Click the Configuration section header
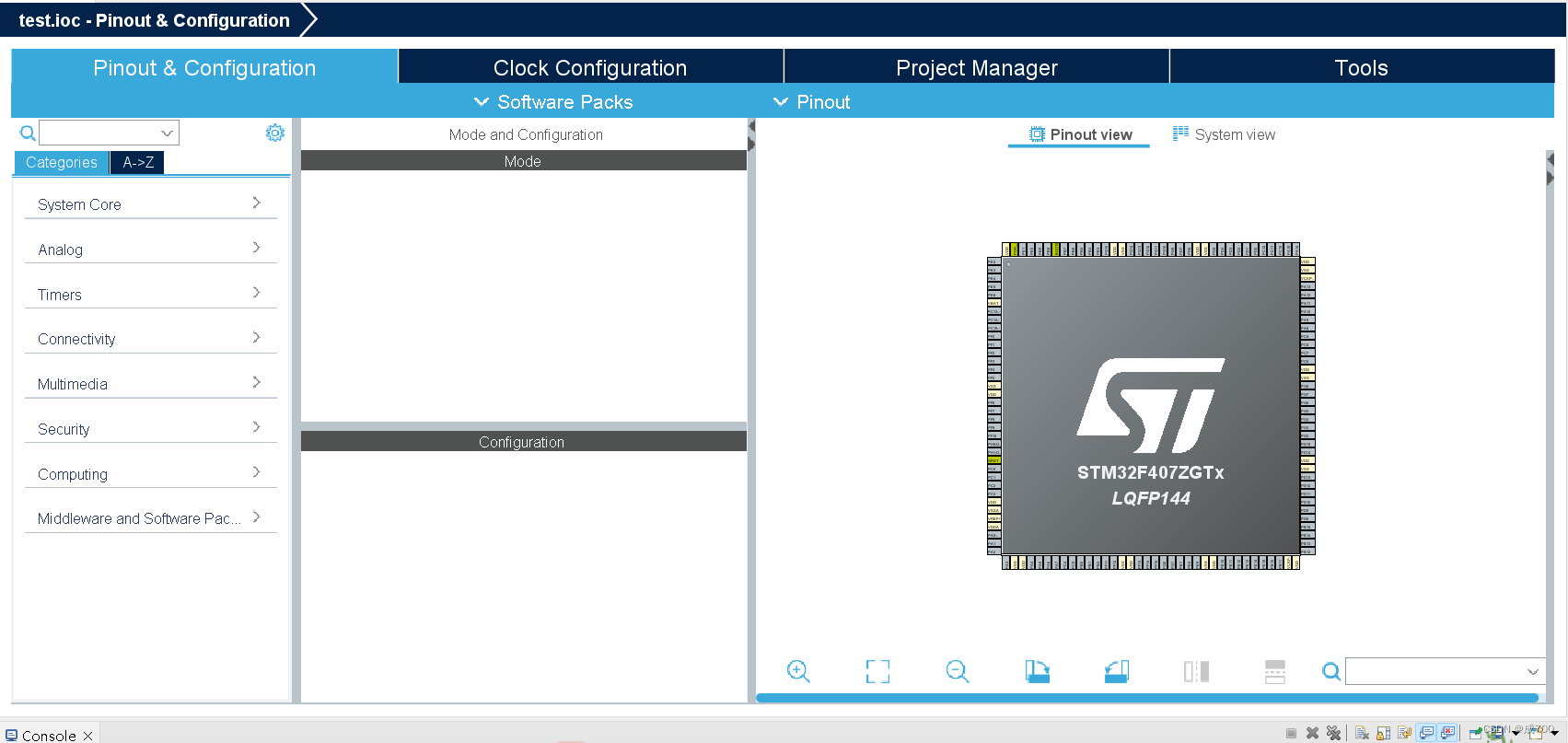Image resolution: width=1568 pixels, height=743 pixels. click(x=523, y=442)
